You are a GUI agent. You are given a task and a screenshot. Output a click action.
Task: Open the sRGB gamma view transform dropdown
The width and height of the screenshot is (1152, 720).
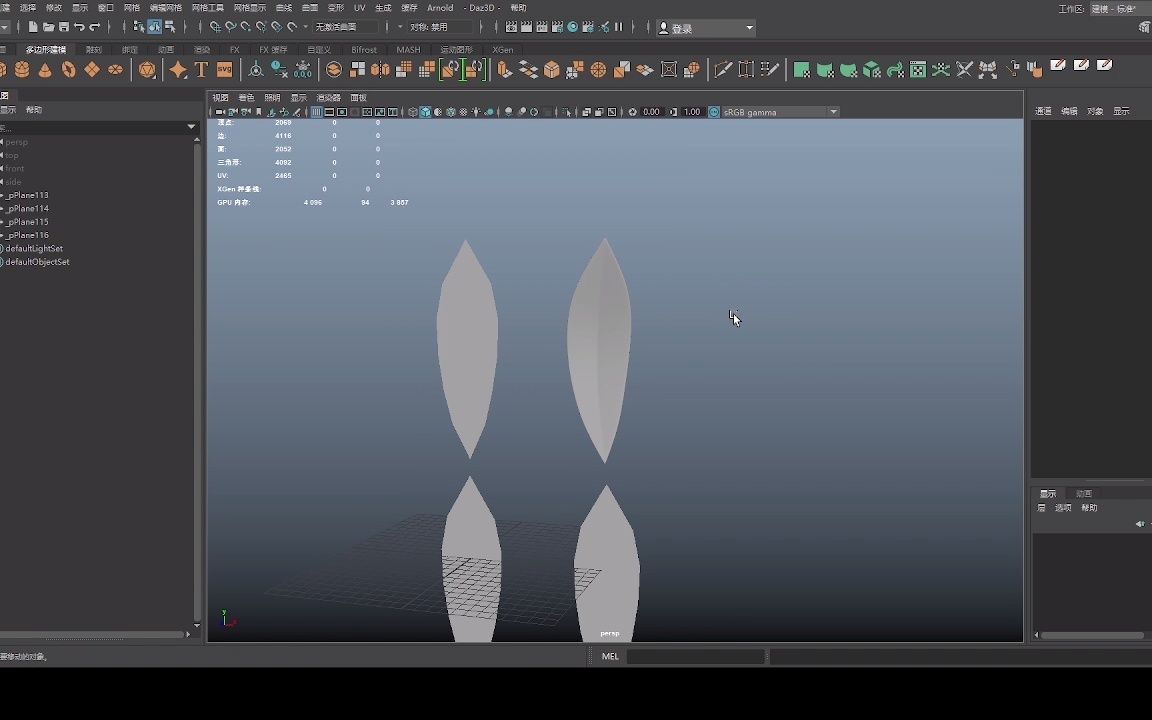780,112
